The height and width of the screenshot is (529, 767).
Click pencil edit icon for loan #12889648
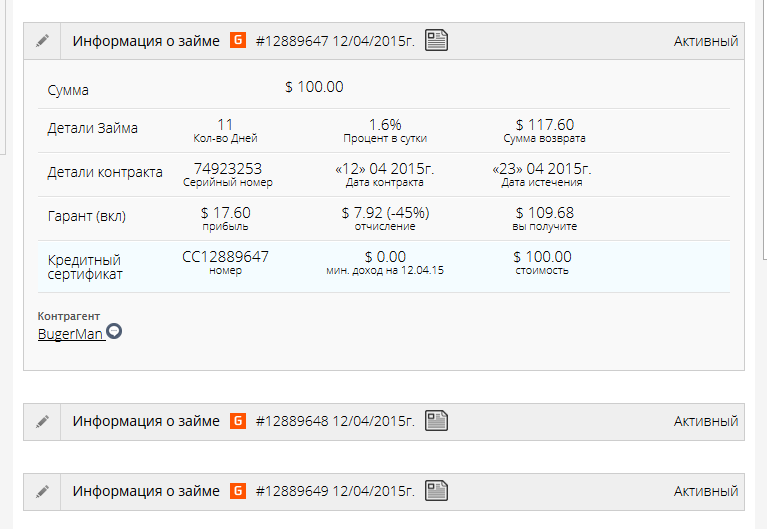[x=43, y=421]
